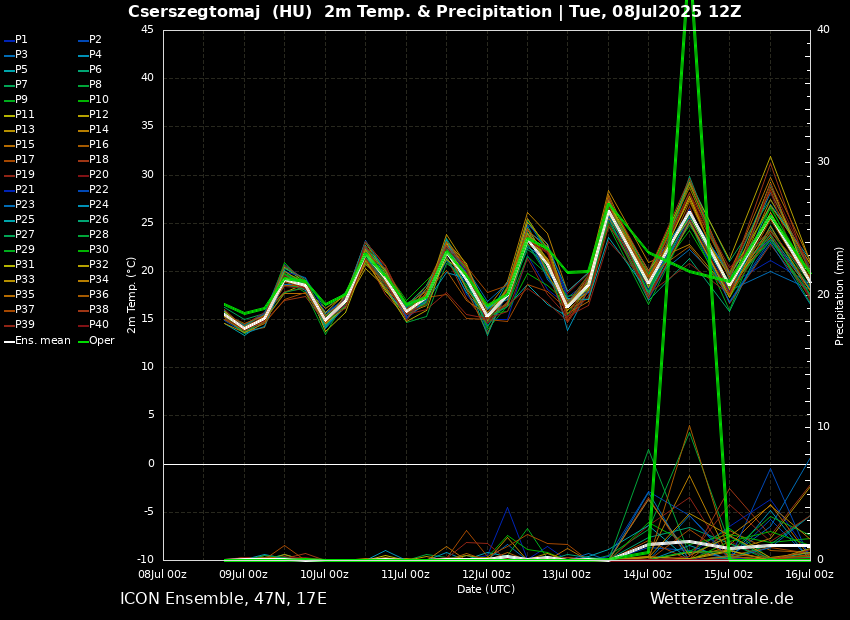Image resolution: width=850 pixels, height=620 pixels.
Task: Click the white Ens. mean line swatch
Action: click(9, 341)
